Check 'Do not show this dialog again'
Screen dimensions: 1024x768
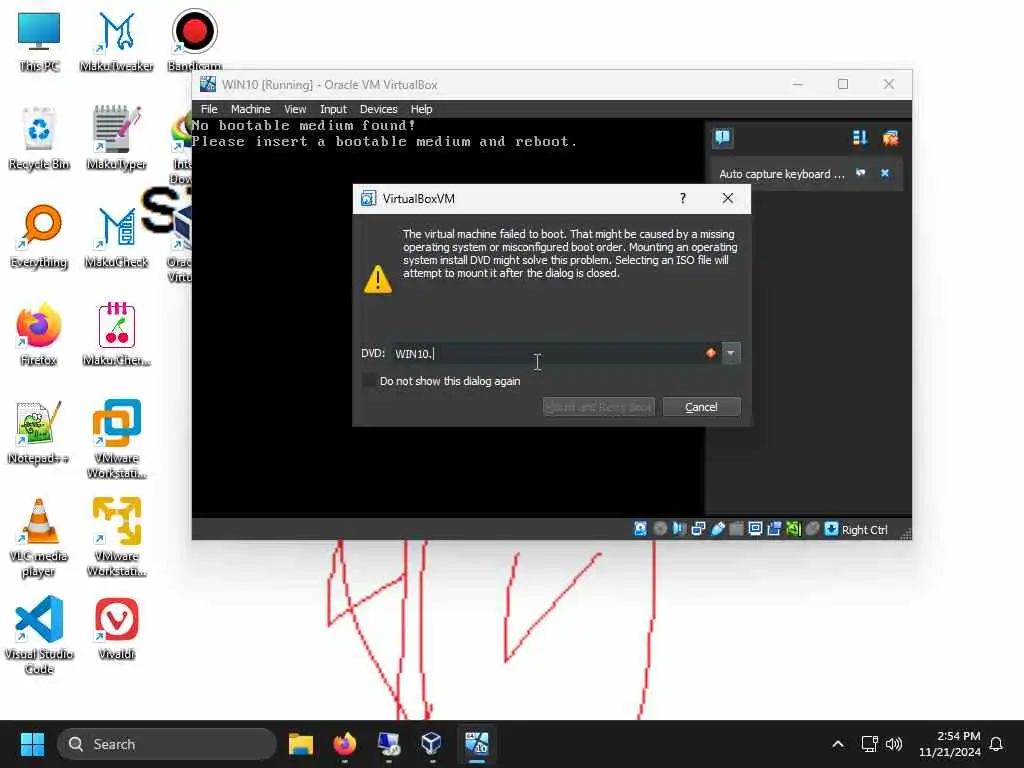pos(370,381)
